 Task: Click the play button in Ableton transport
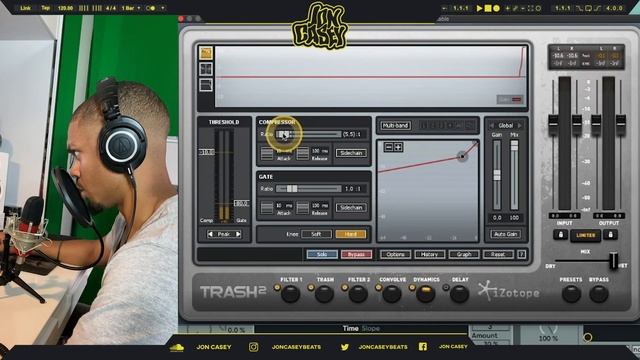[x=479, y=8]
